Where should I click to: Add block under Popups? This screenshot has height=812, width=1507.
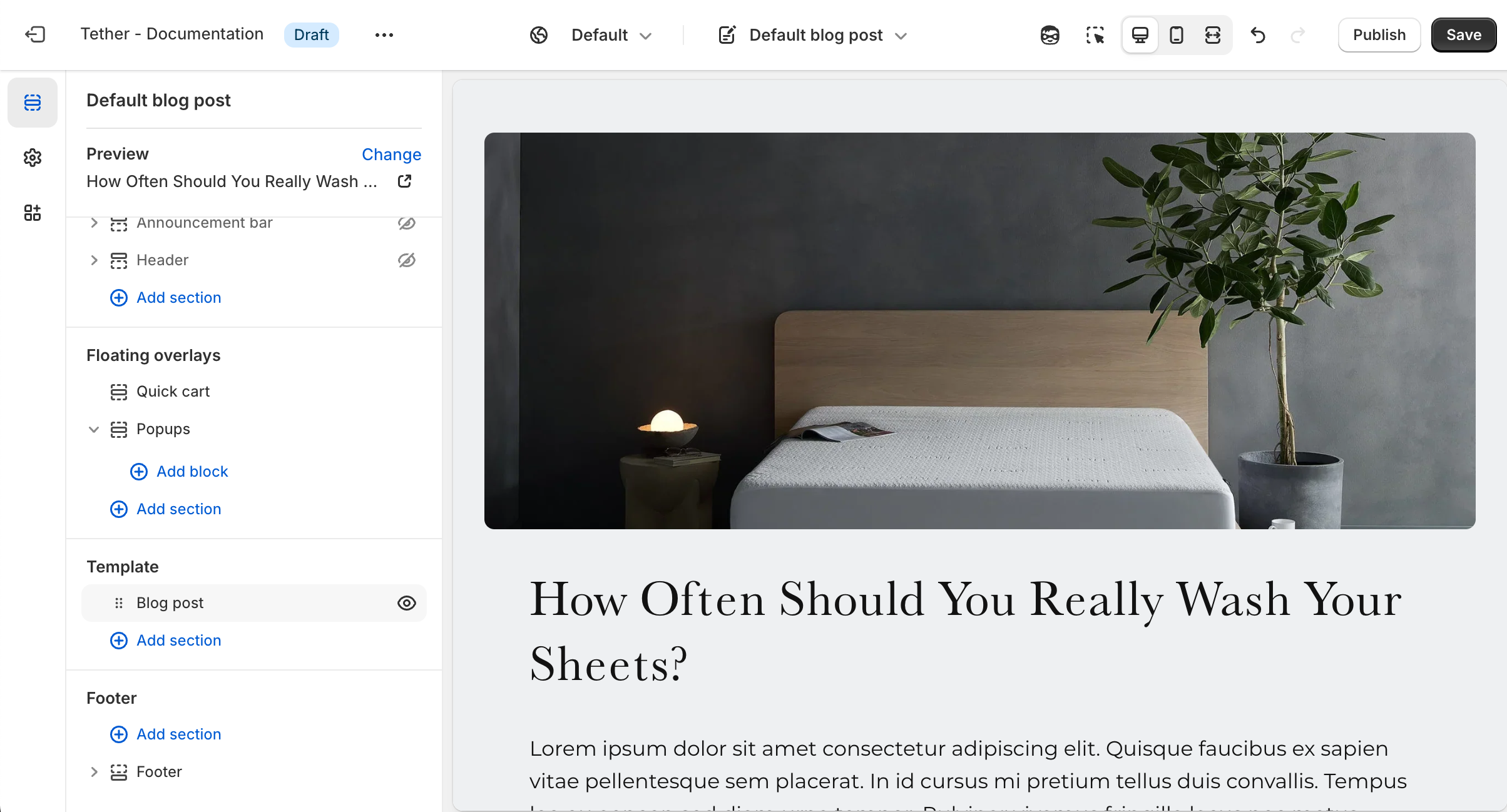click(x=179, y=472)
